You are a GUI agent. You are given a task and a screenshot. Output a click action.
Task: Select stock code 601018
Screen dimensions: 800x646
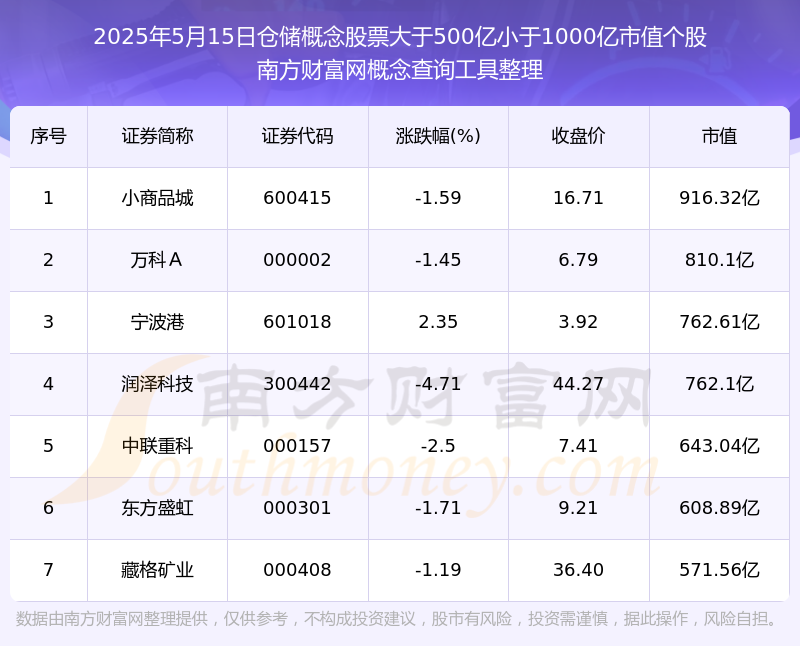pos(297,322)
